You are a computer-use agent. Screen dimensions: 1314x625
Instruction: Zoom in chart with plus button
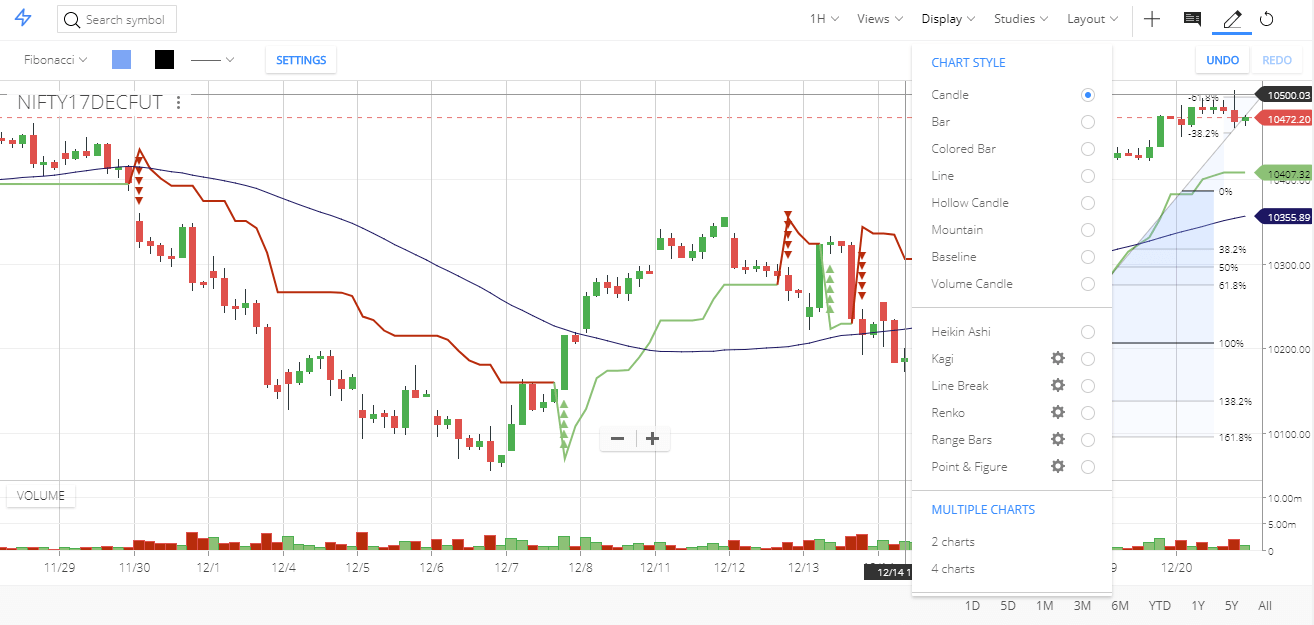pyautogui.click(x=652, y=438)
